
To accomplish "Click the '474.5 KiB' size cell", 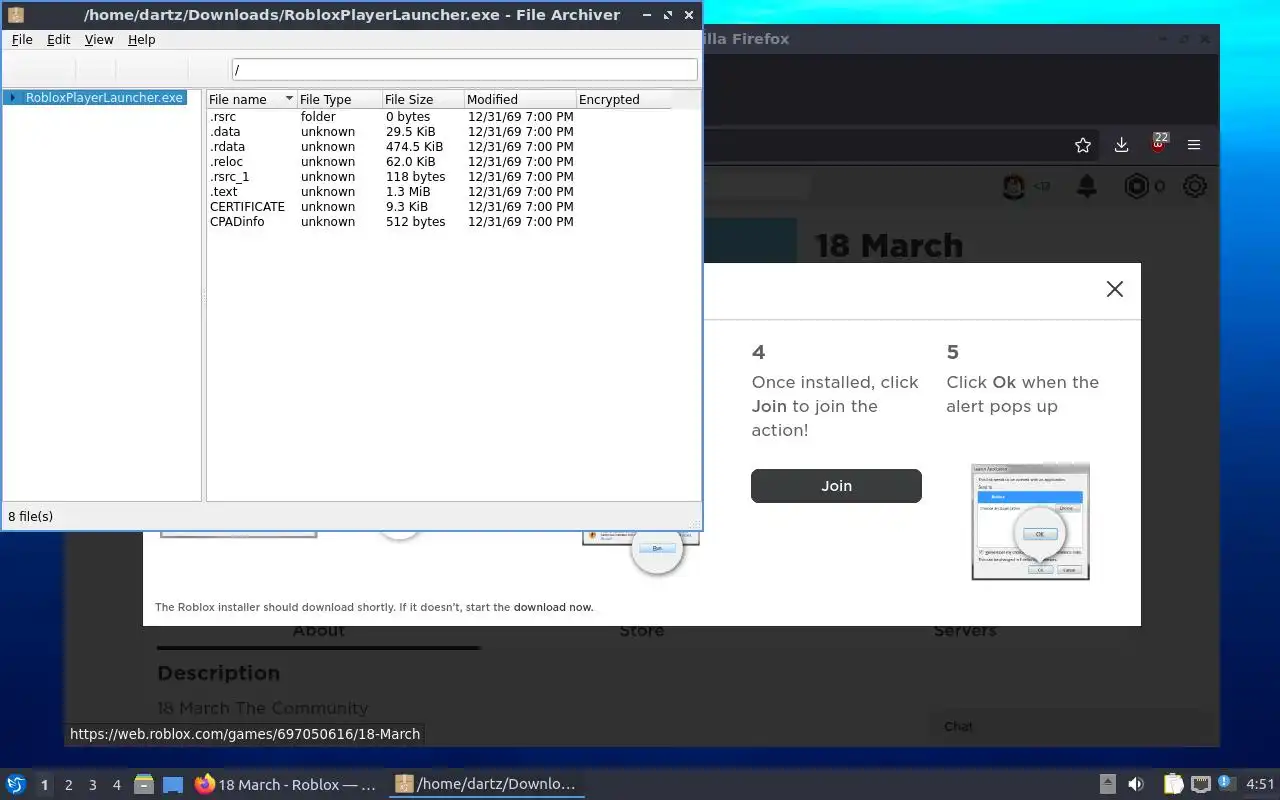I will [414, 147].
